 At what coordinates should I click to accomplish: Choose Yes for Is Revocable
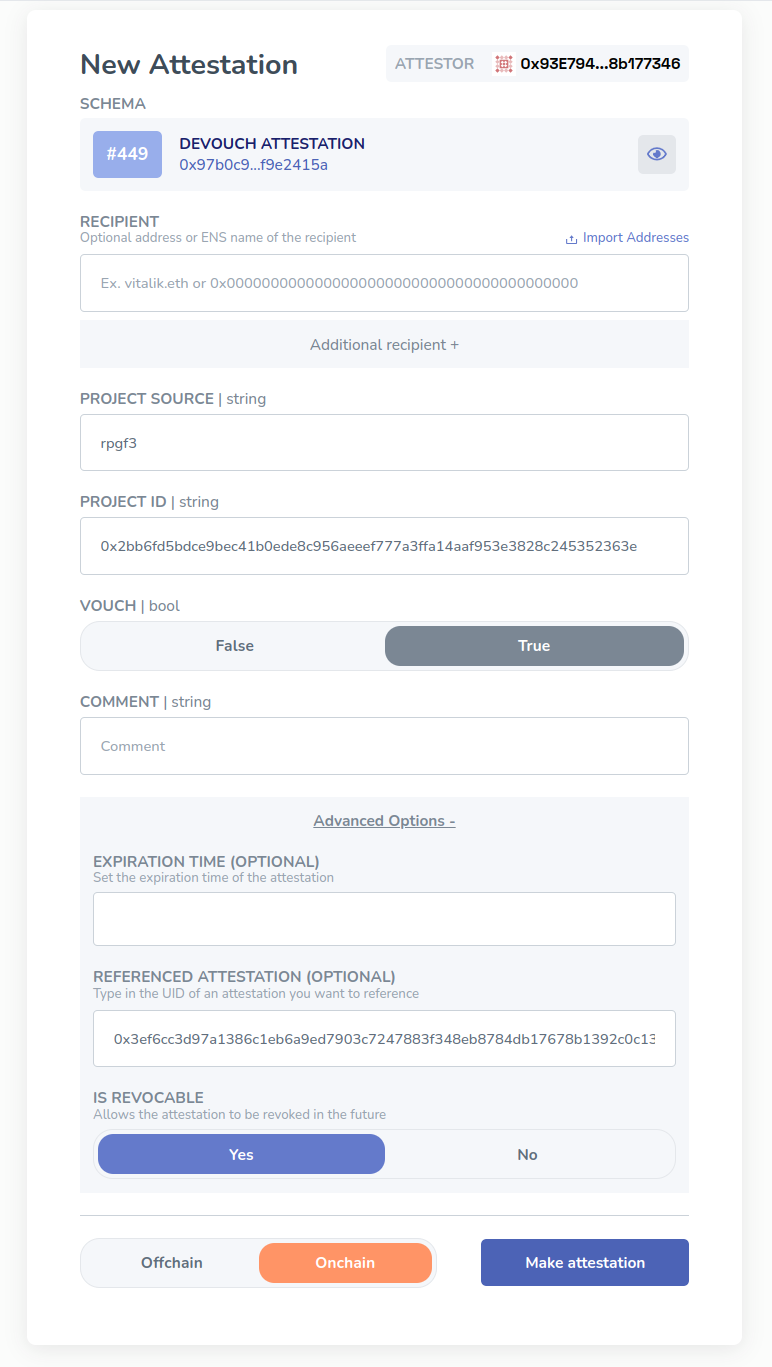pos(241,1154)
